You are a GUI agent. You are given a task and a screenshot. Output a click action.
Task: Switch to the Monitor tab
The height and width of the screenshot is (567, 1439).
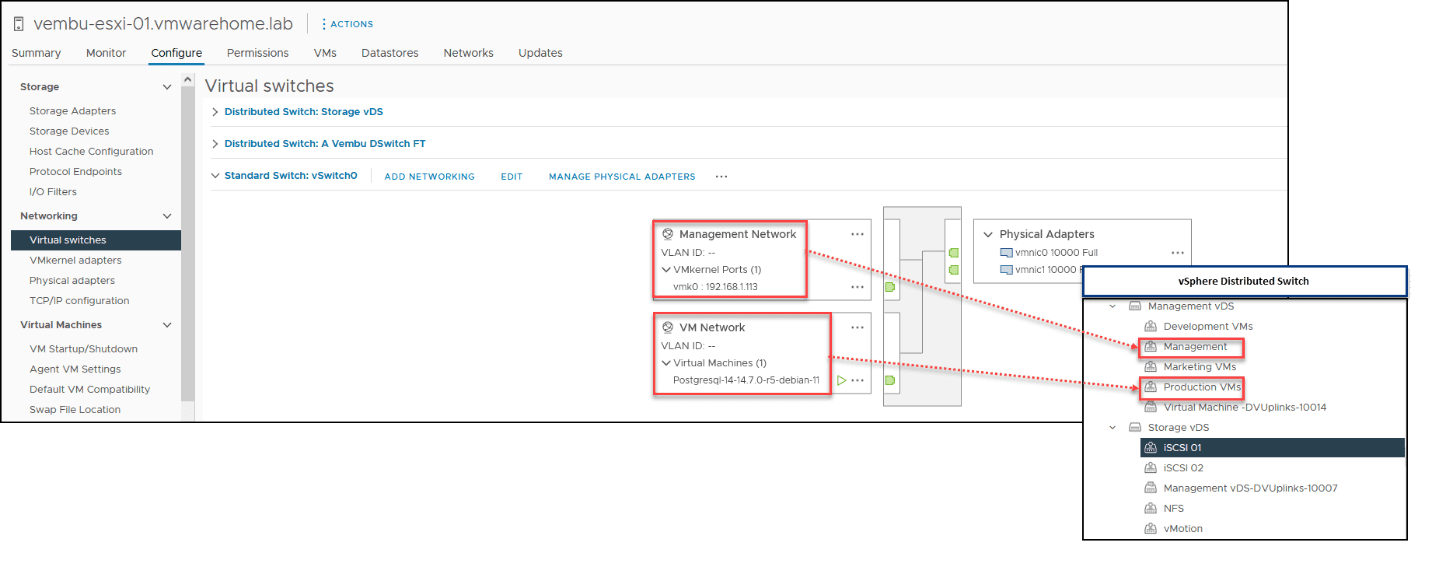(106, 53)
